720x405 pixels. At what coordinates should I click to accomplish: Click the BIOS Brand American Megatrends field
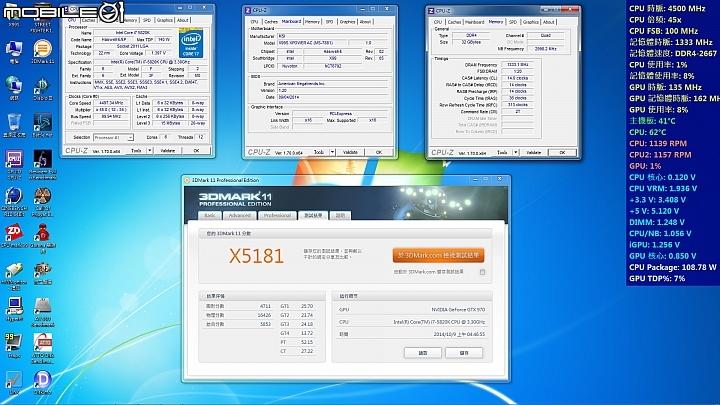click(332, 84)
